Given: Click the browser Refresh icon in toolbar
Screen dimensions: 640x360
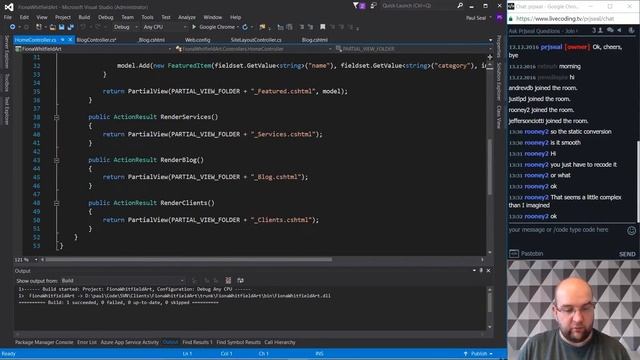Looking at the screenshot, I should [245, 27].
